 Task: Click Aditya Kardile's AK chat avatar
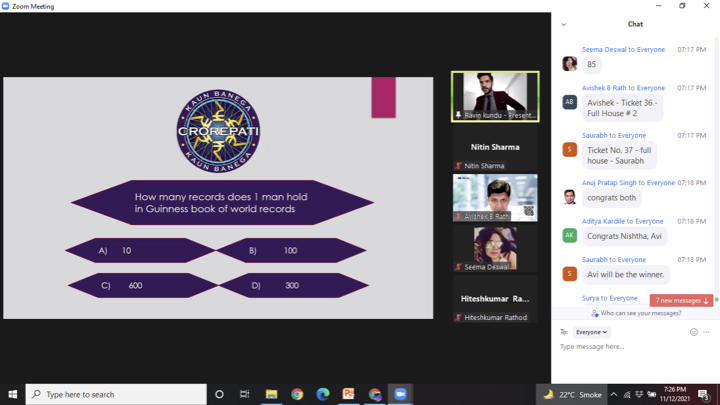click(x=570, y=236)
